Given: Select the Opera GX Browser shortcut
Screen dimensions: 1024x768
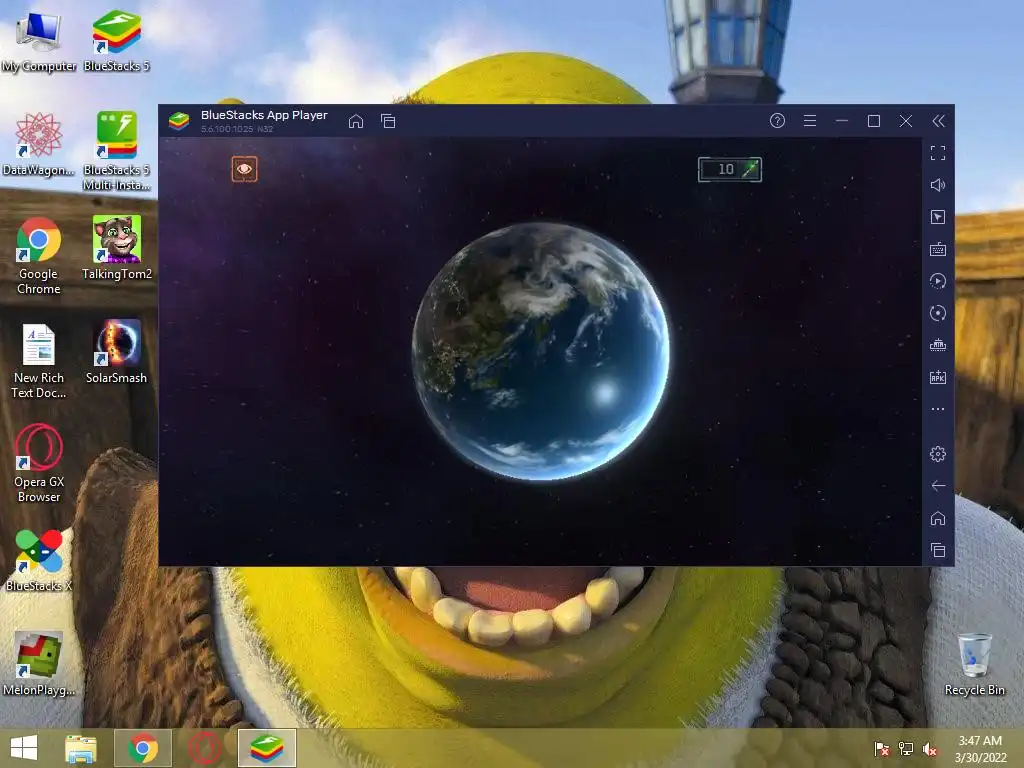Looking at the screenshot, I should (x=39, y=464).
